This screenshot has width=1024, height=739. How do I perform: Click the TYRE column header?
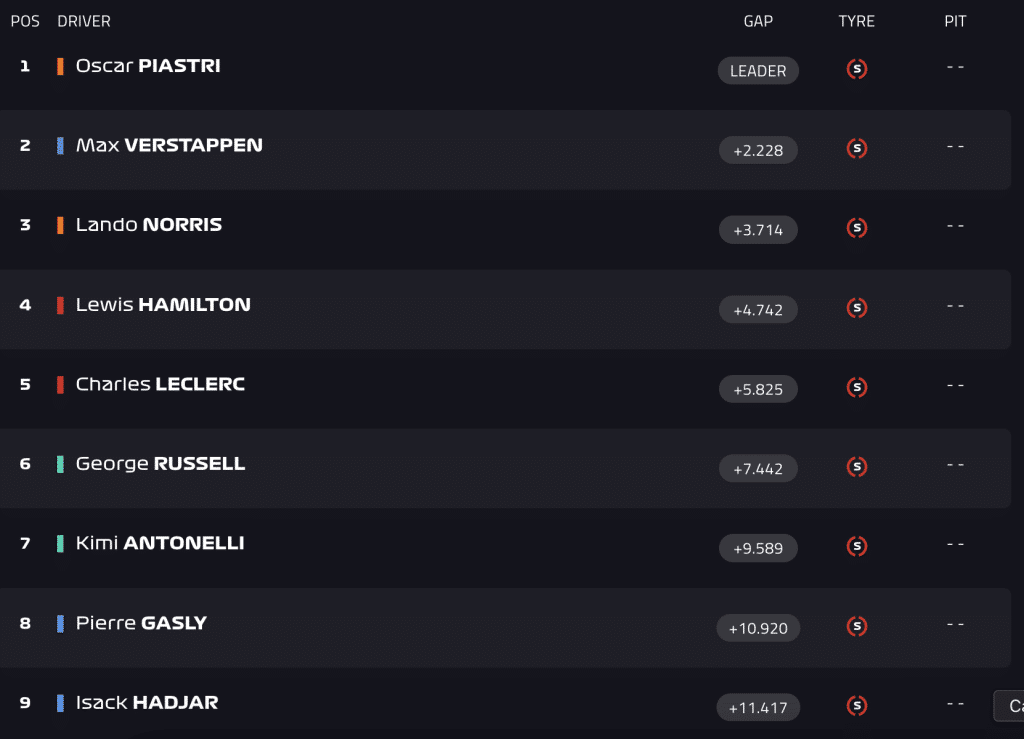pos(857,21)
